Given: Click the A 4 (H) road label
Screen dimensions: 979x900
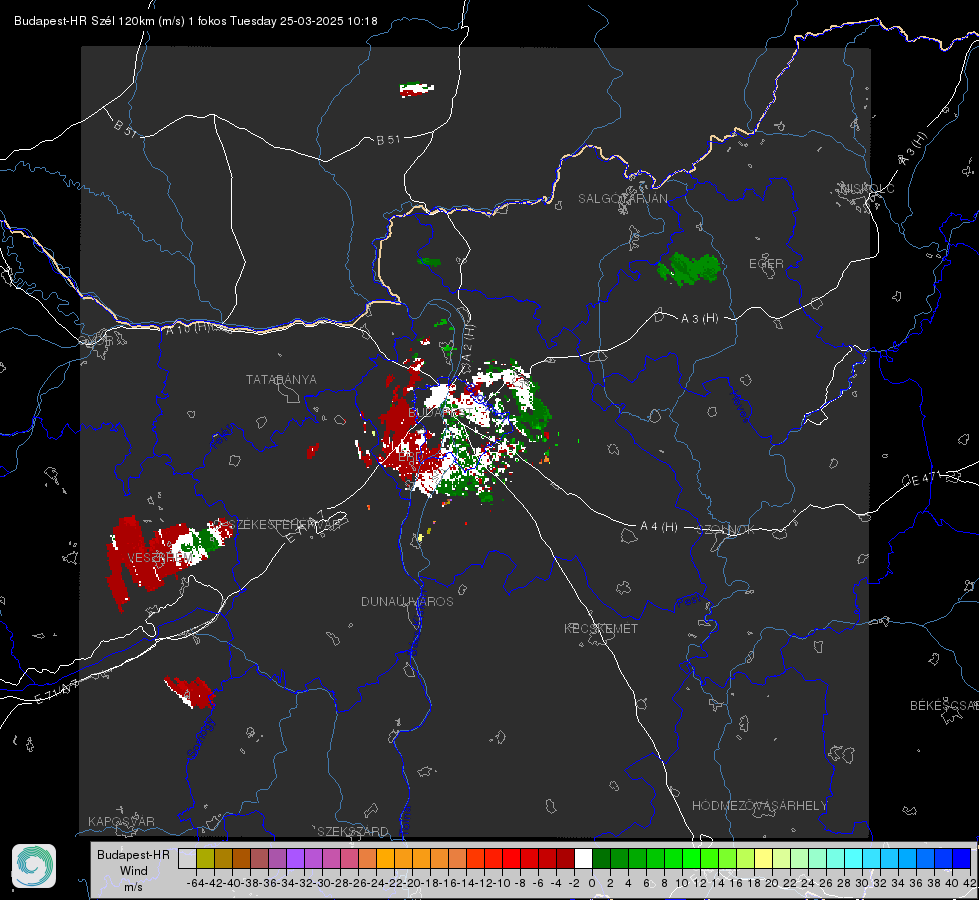Looking at the screenshot, I should point(659,527).
